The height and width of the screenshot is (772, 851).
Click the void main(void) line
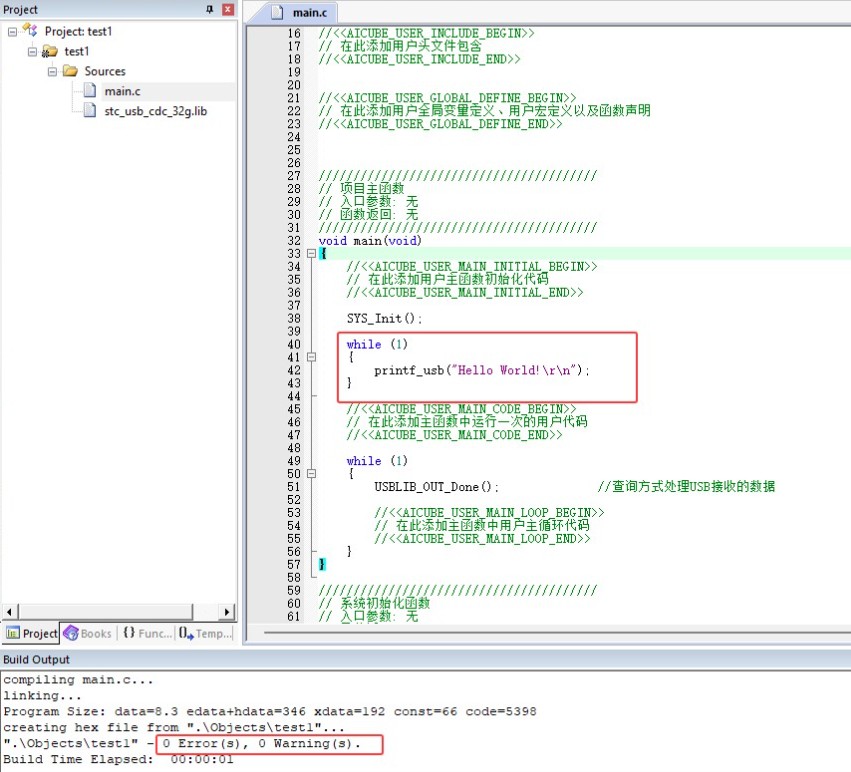(x=370, y=241)
